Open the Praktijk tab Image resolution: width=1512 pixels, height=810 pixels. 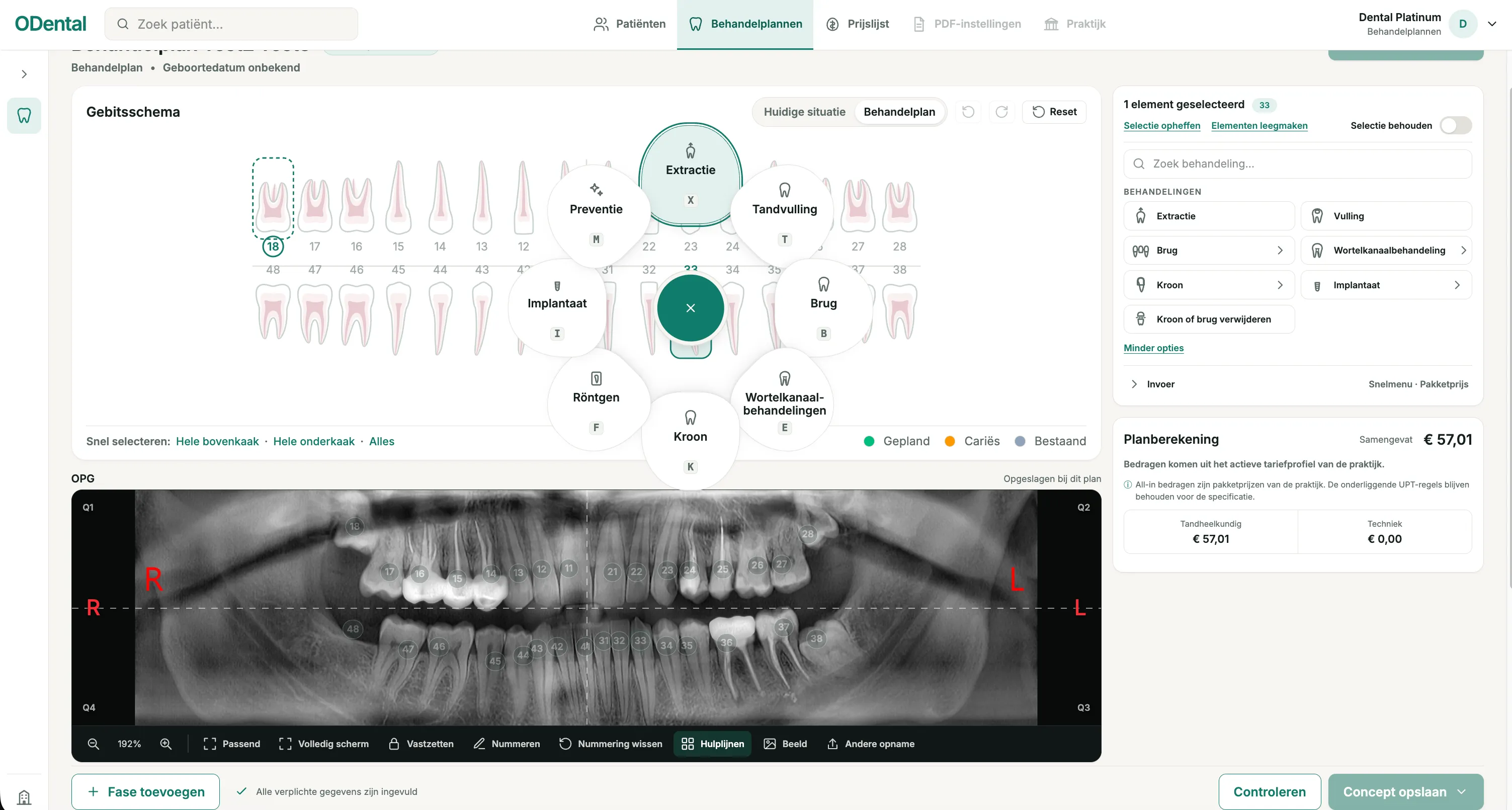coord(1075,24)
